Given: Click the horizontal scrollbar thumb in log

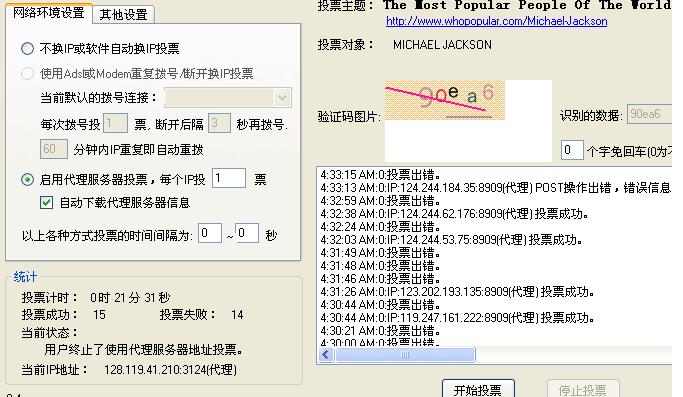Looking at the screenshot, I should pyautogui.click(x=405, y=355).
